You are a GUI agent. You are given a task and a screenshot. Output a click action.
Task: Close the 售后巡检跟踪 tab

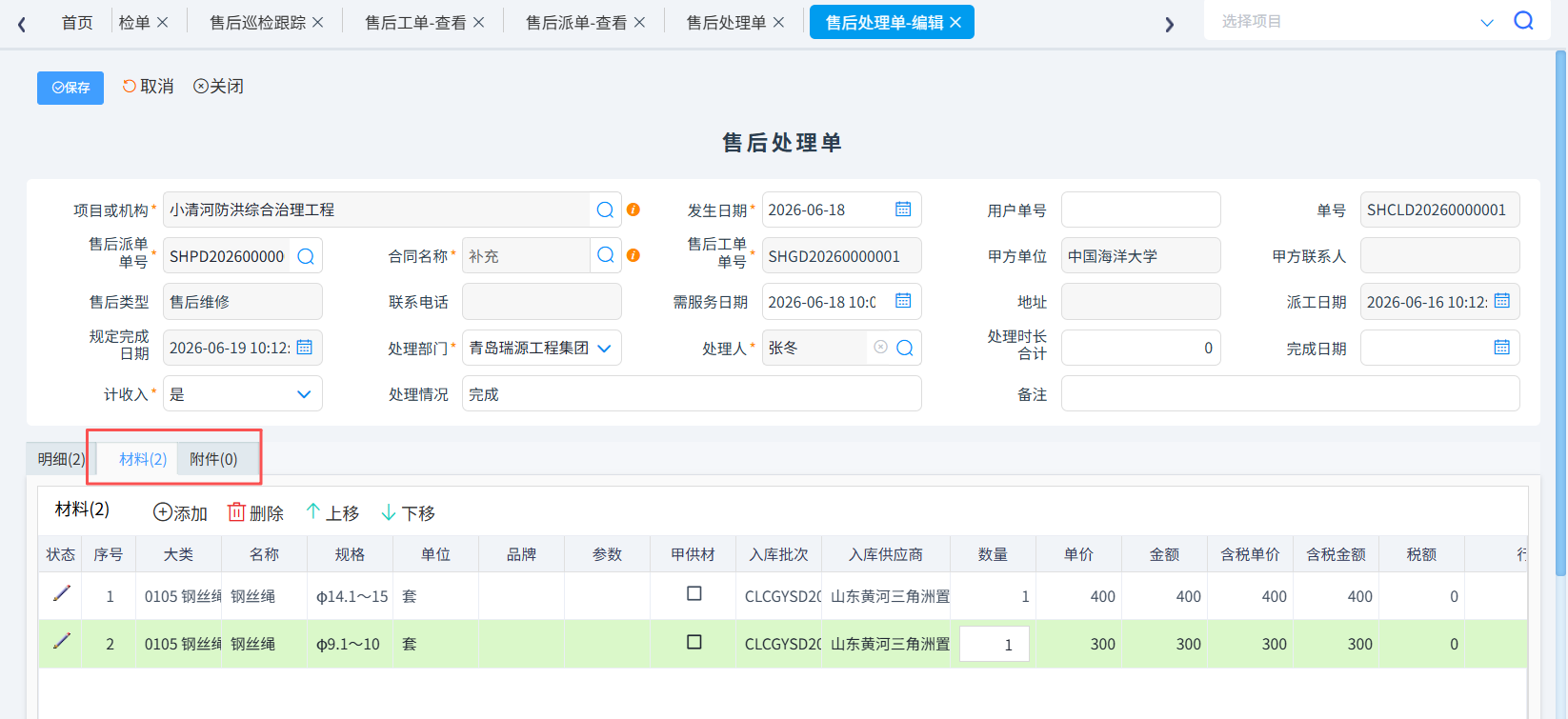[x=318, y=22]
